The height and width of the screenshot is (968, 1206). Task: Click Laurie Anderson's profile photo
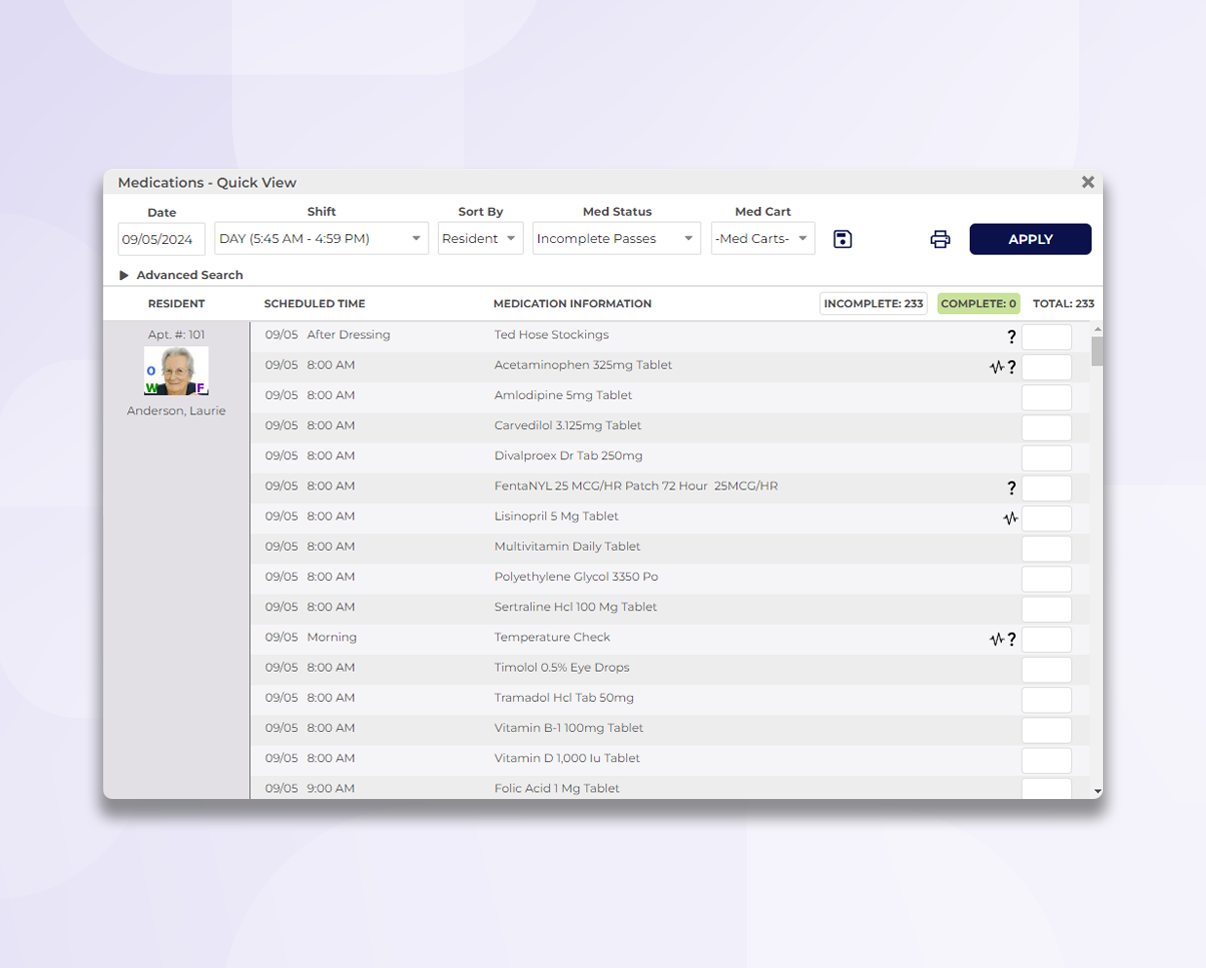pyautogui.click(x=177, y=372)
